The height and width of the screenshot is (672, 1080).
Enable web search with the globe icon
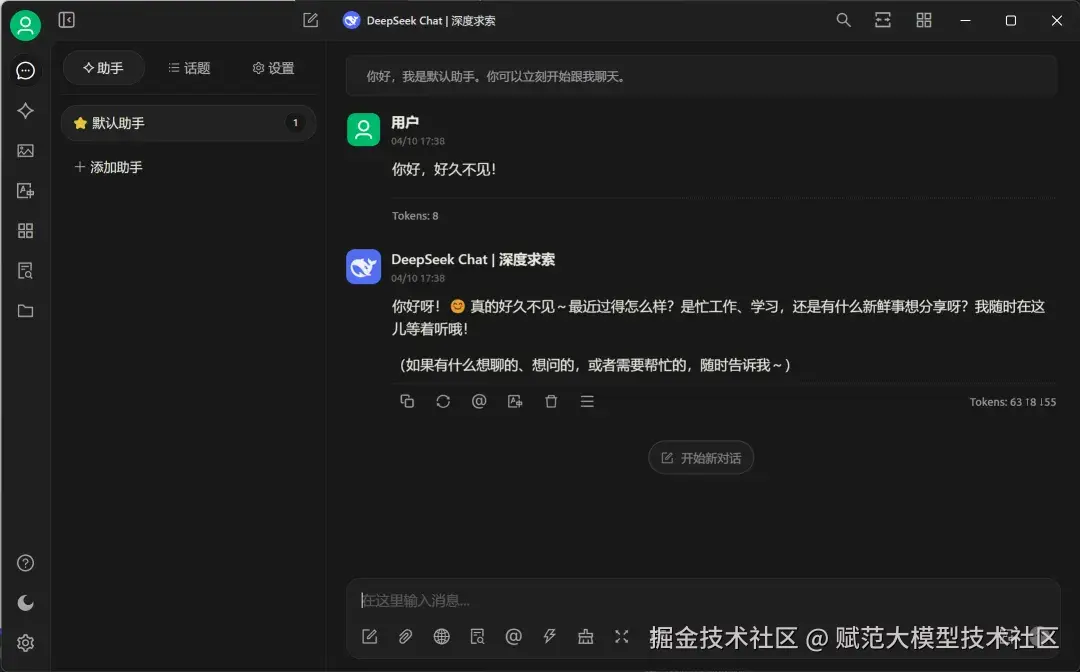click(x=441, y=636)
